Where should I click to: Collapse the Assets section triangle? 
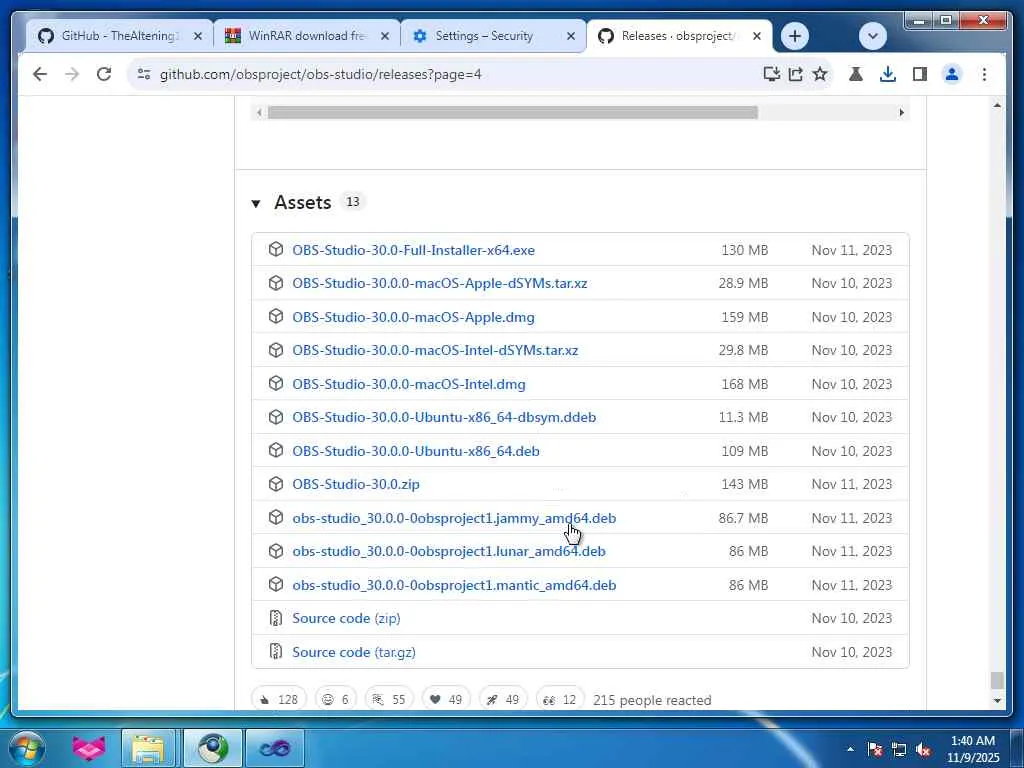click(256, 204)
